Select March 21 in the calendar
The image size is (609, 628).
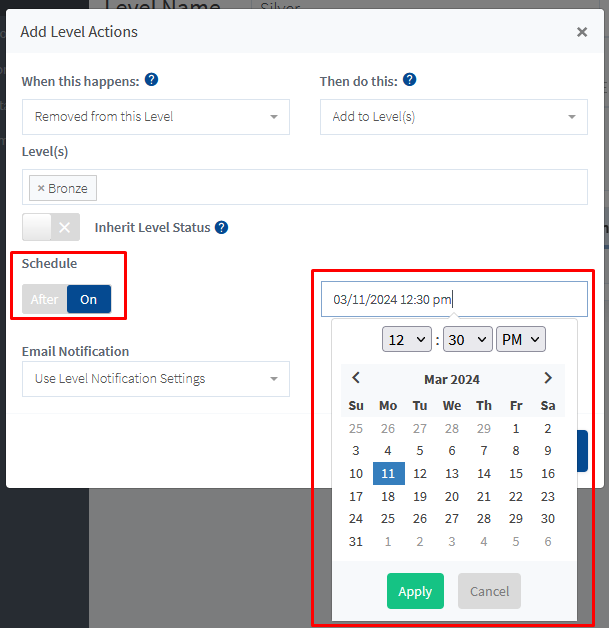click(x=484, y=497)
